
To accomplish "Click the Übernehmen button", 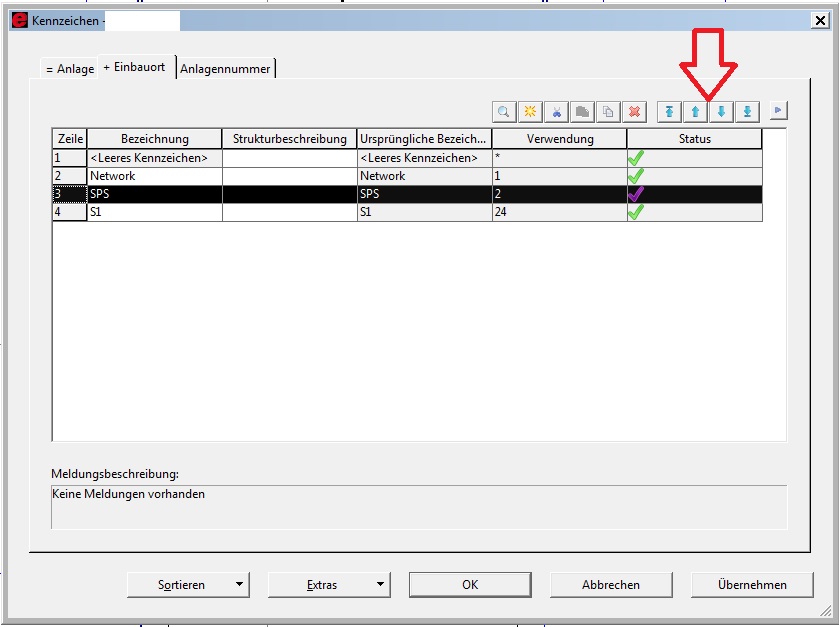I will [752, 585].
